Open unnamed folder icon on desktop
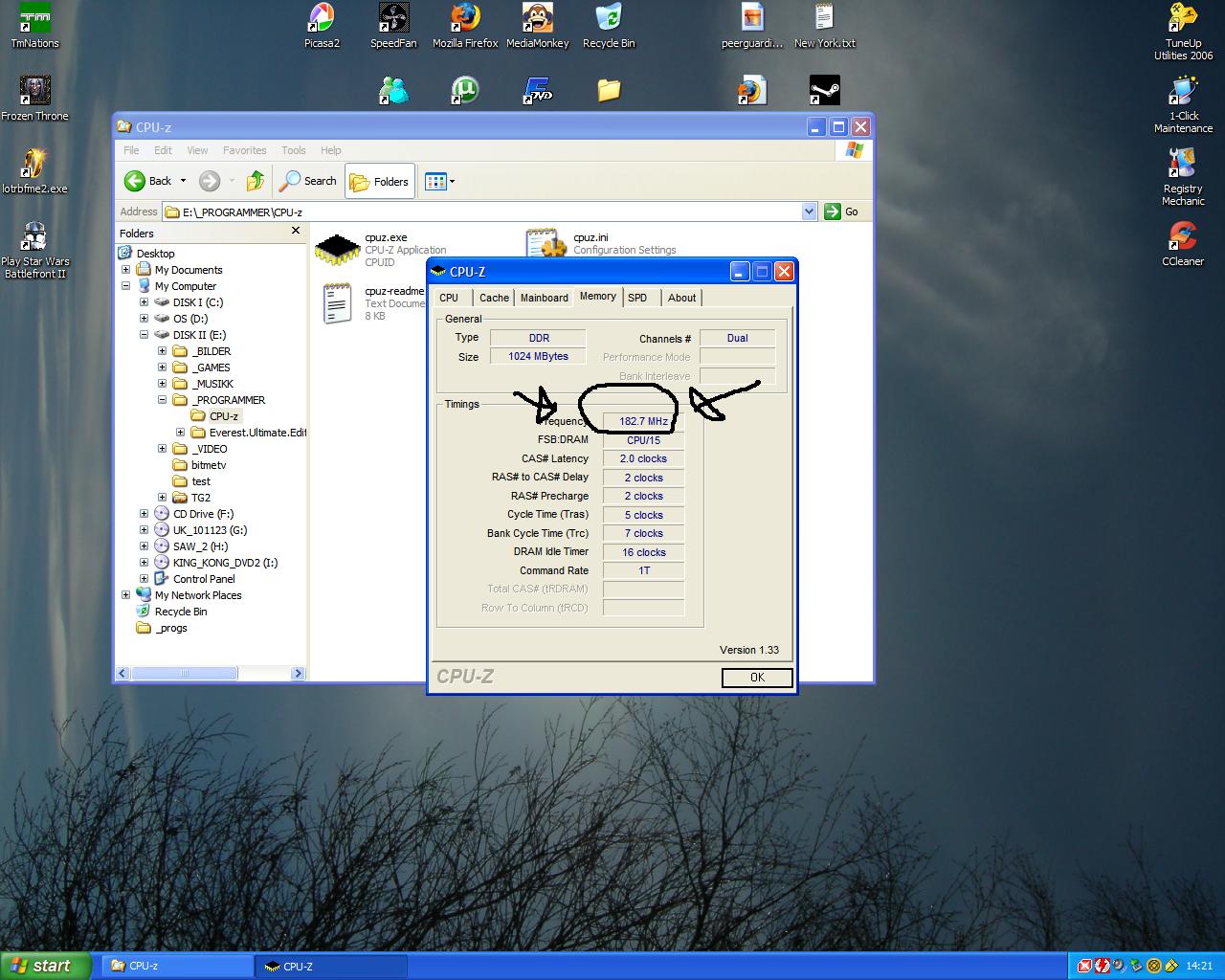1225x980 pixels. coord(609,91)
